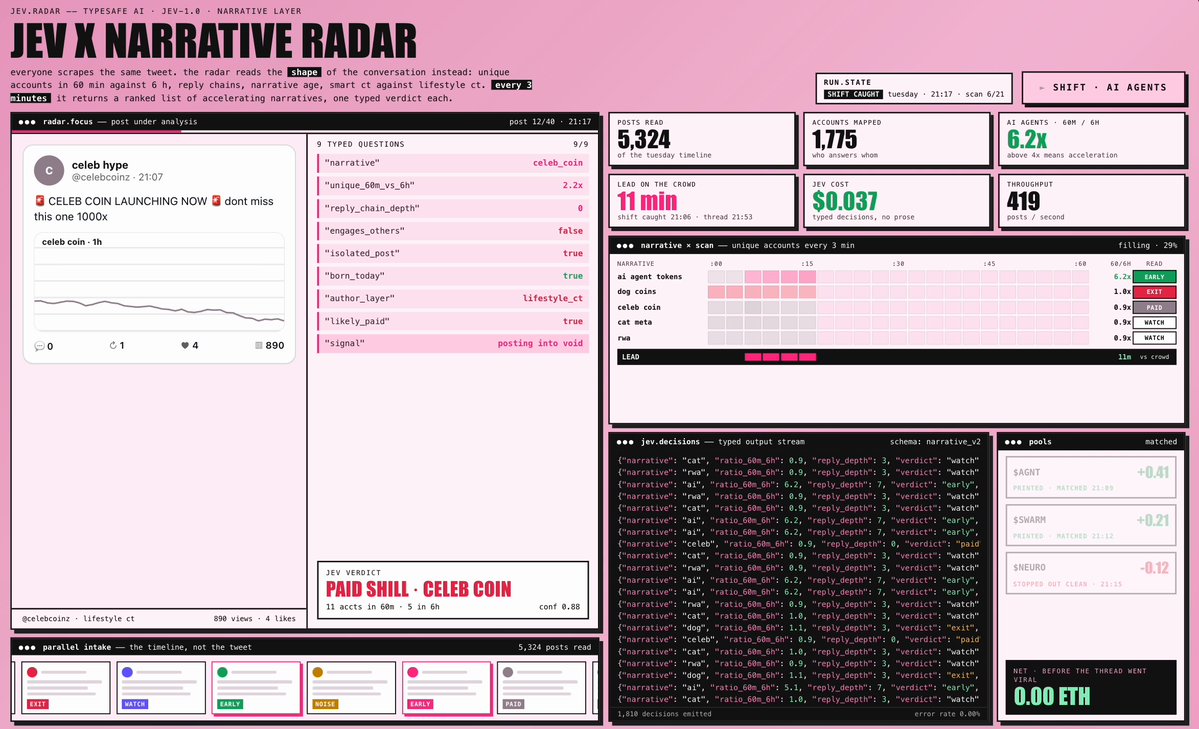This screenshot has height=729, width=1199.
Task: Open the PAID intake card
Action: point(541,688)
